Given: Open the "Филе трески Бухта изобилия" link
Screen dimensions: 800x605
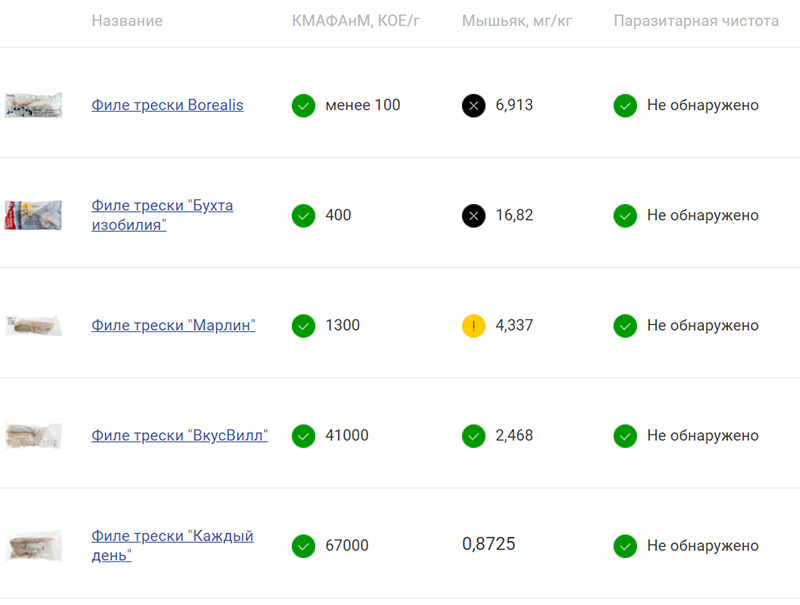Looking at the screenshot, I should point(162,215).
